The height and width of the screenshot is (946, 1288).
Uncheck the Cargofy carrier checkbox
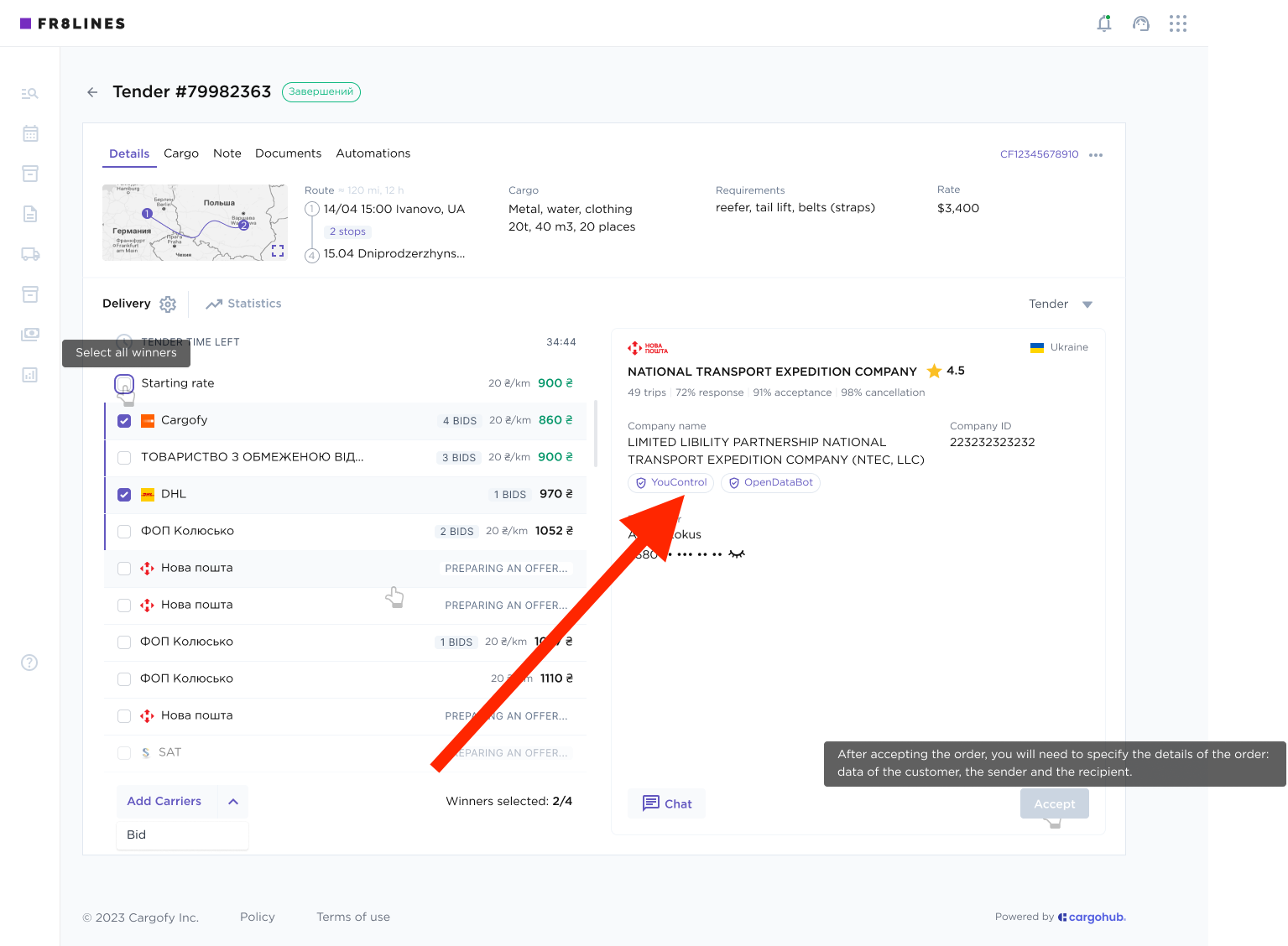124,421
